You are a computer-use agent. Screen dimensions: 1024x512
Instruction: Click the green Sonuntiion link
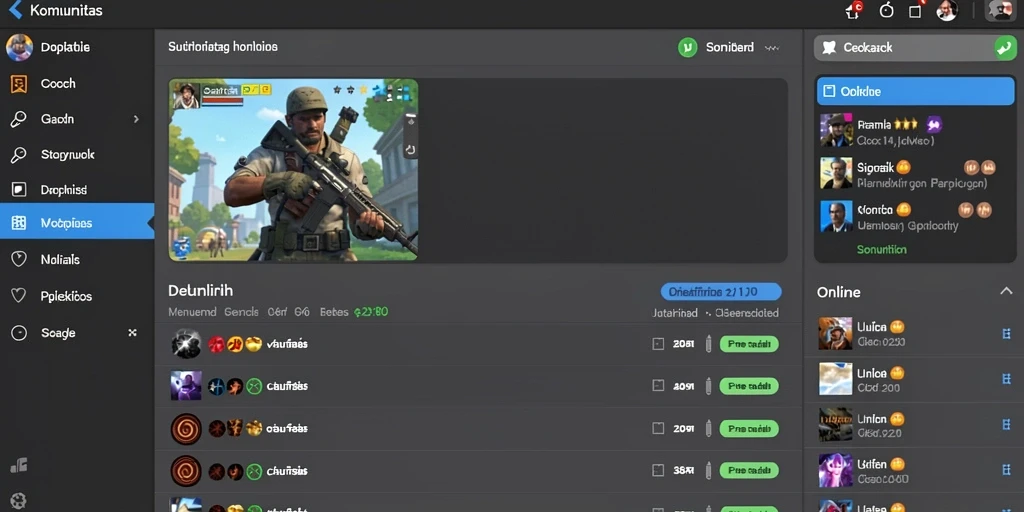coord(882,249)
